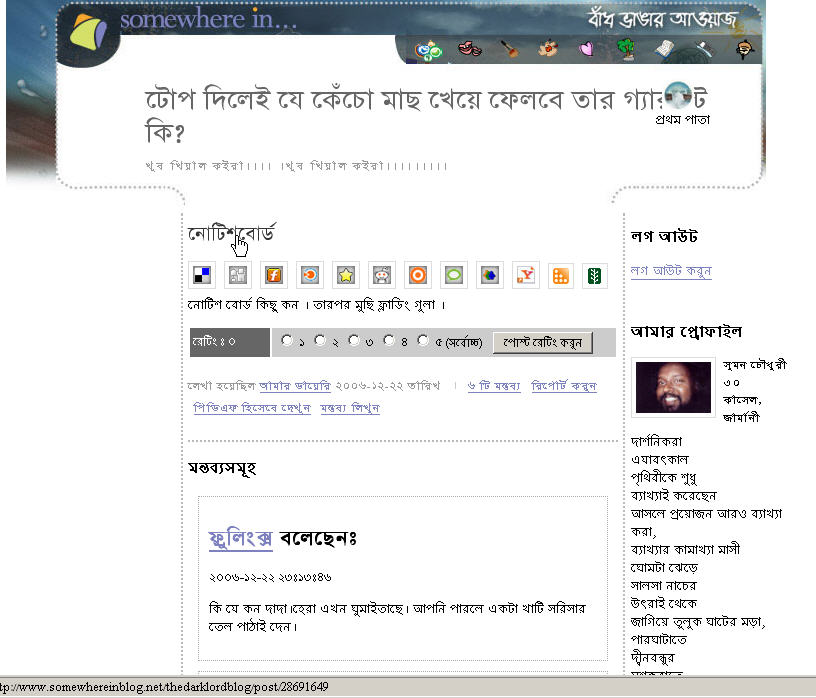Click the আমার প্রোফাইল sidebar heading

(x=686, y=332)
